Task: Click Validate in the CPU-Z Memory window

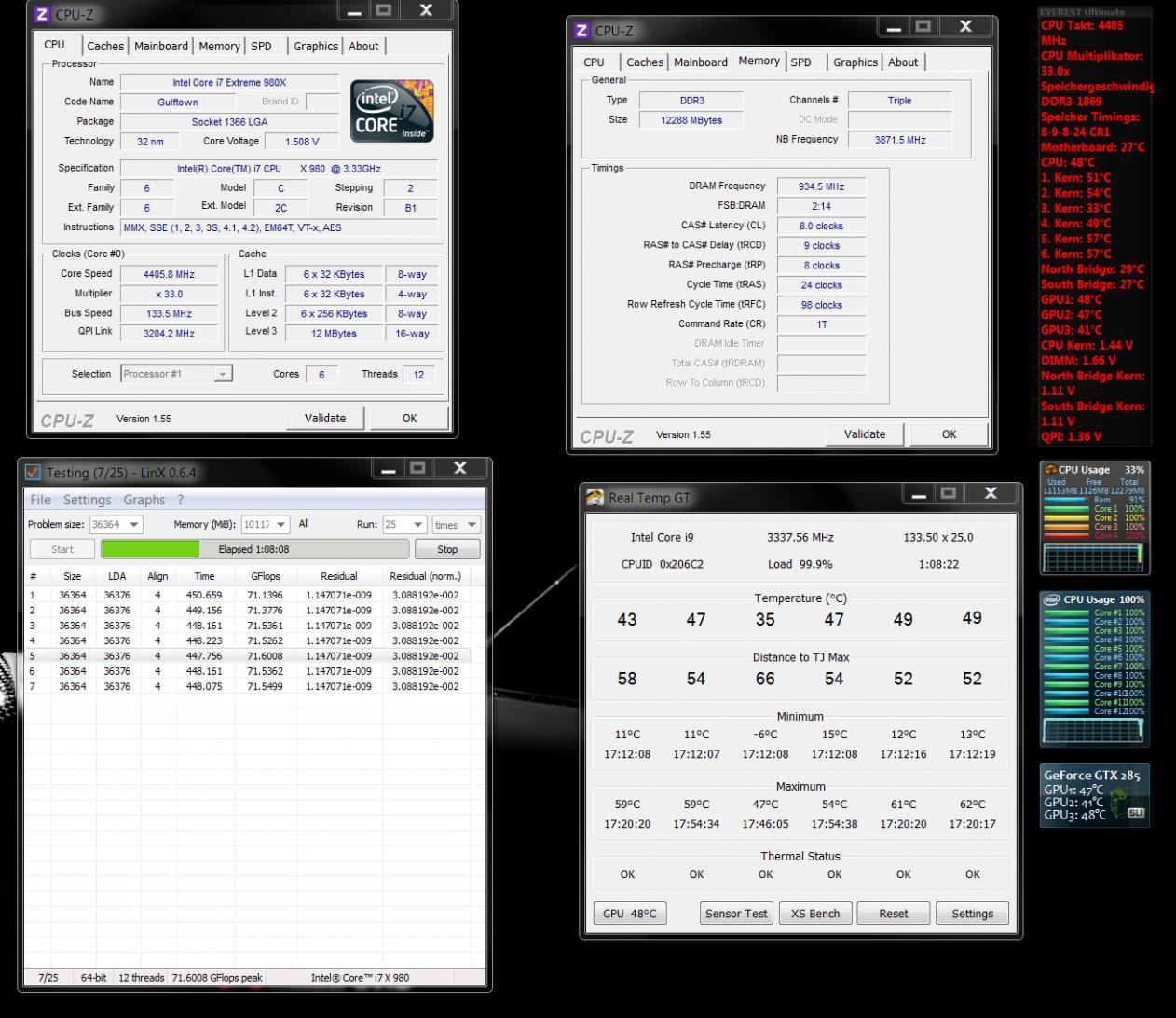Action: point(865,433)
